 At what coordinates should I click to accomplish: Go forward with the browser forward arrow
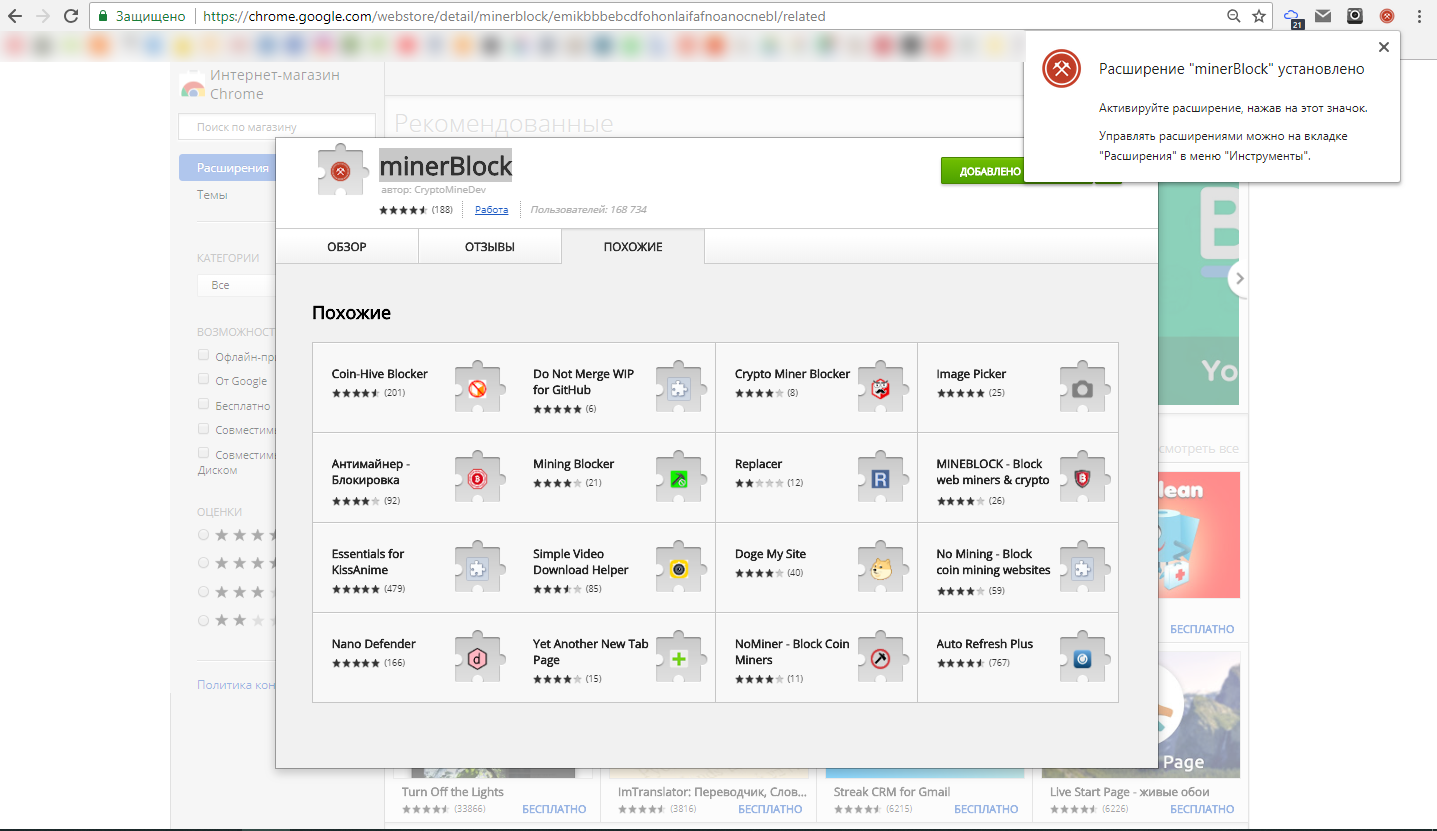[43, 16]
